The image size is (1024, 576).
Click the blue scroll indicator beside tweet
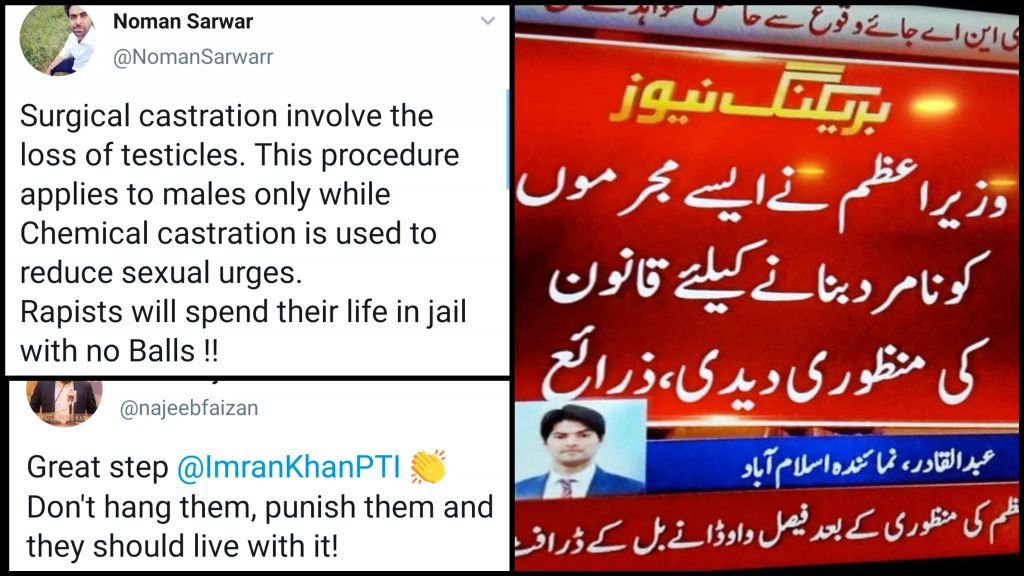coord(508,139)
